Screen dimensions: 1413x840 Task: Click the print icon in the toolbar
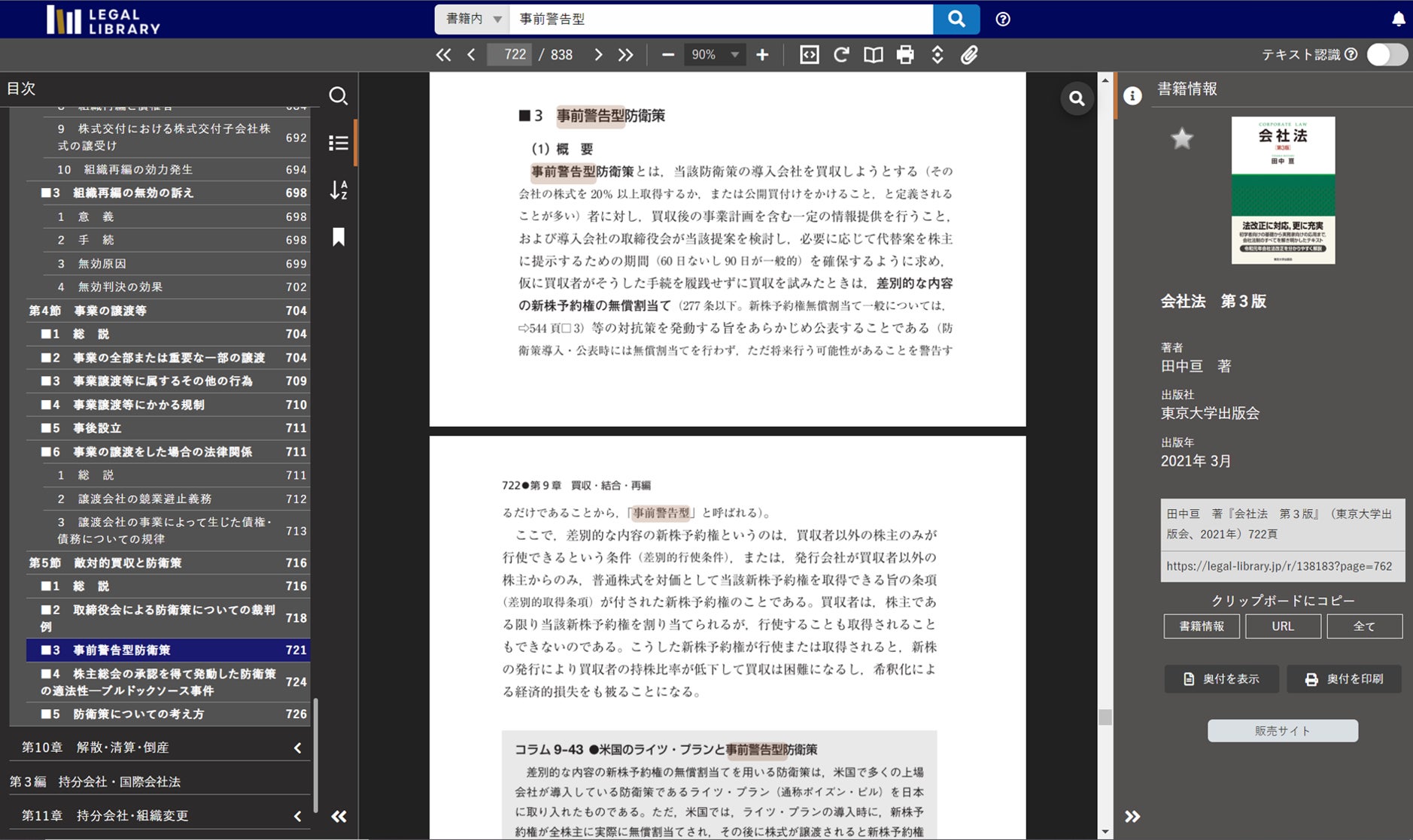[905, 54]
